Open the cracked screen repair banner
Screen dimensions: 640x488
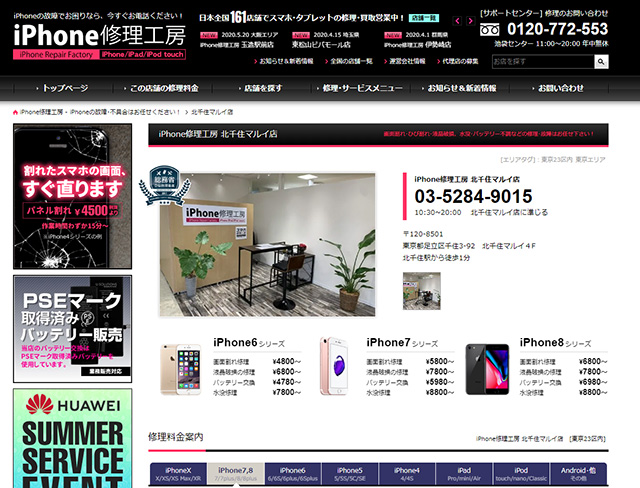pos(72,196)
